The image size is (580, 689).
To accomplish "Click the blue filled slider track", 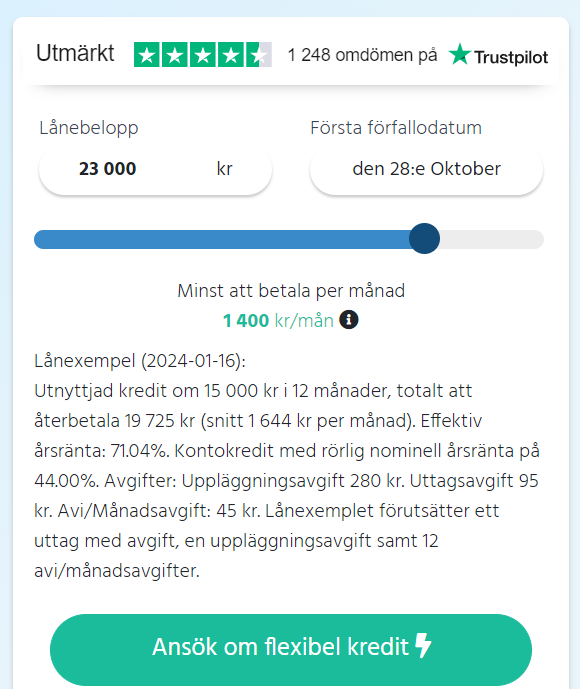I will click(222, 239).
